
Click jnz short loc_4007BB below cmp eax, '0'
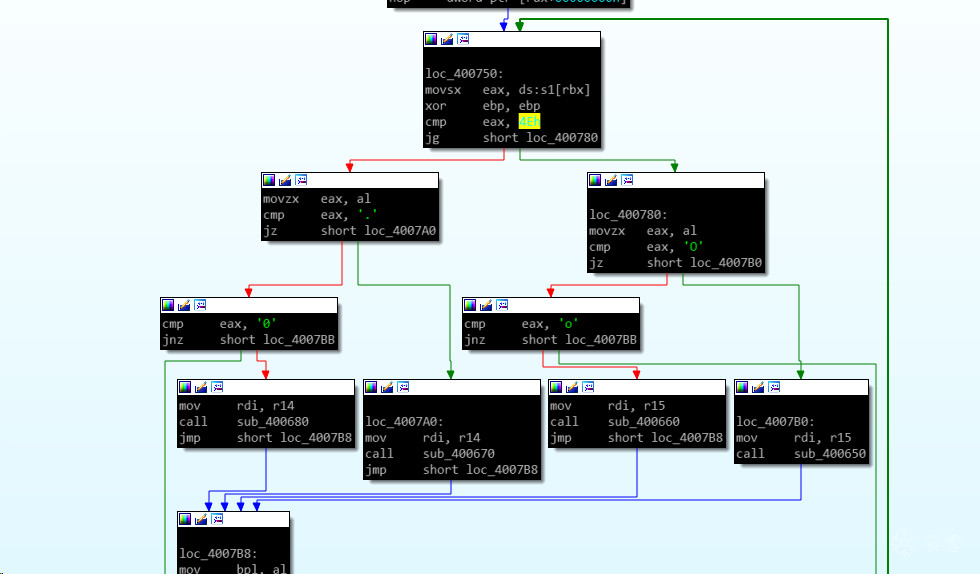click(x=249, y=340)
